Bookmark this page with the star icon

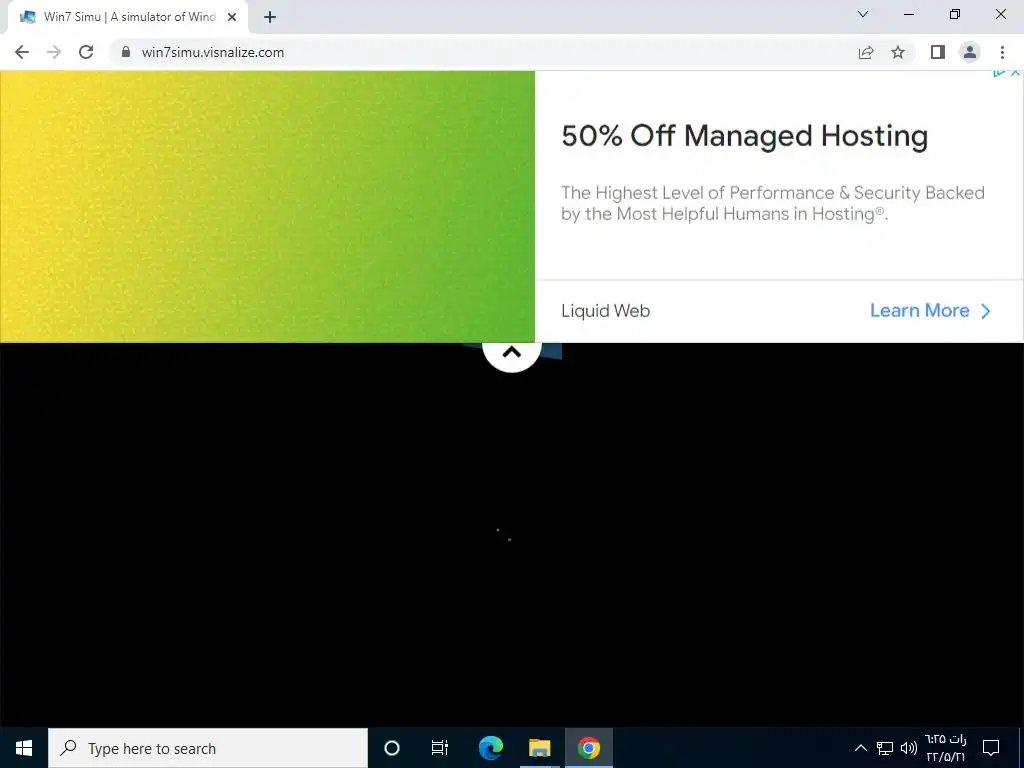[x=898, y=52]
